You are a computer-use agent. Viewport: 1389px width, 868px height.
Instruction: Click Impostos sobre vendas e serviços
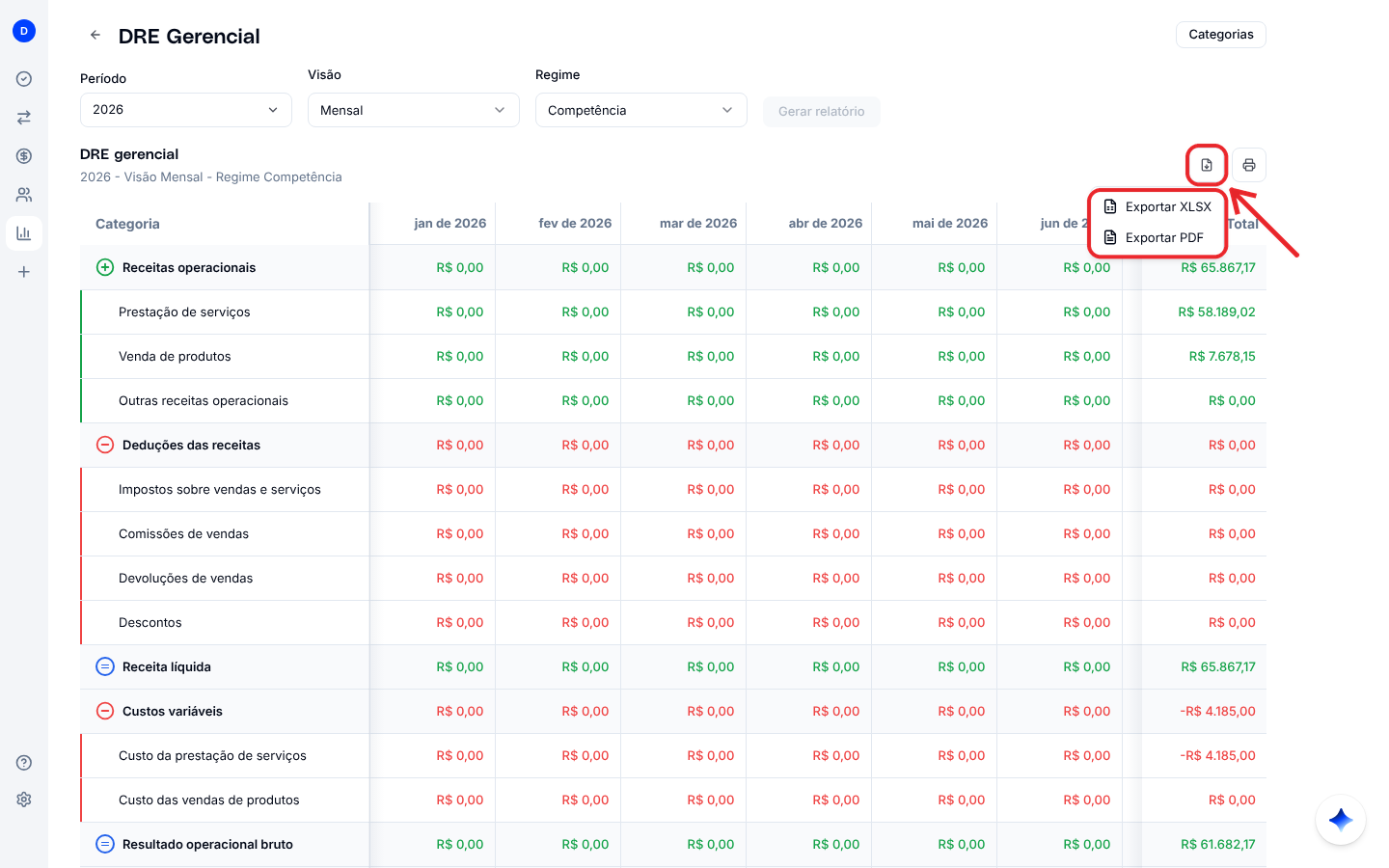coord(220,489)
